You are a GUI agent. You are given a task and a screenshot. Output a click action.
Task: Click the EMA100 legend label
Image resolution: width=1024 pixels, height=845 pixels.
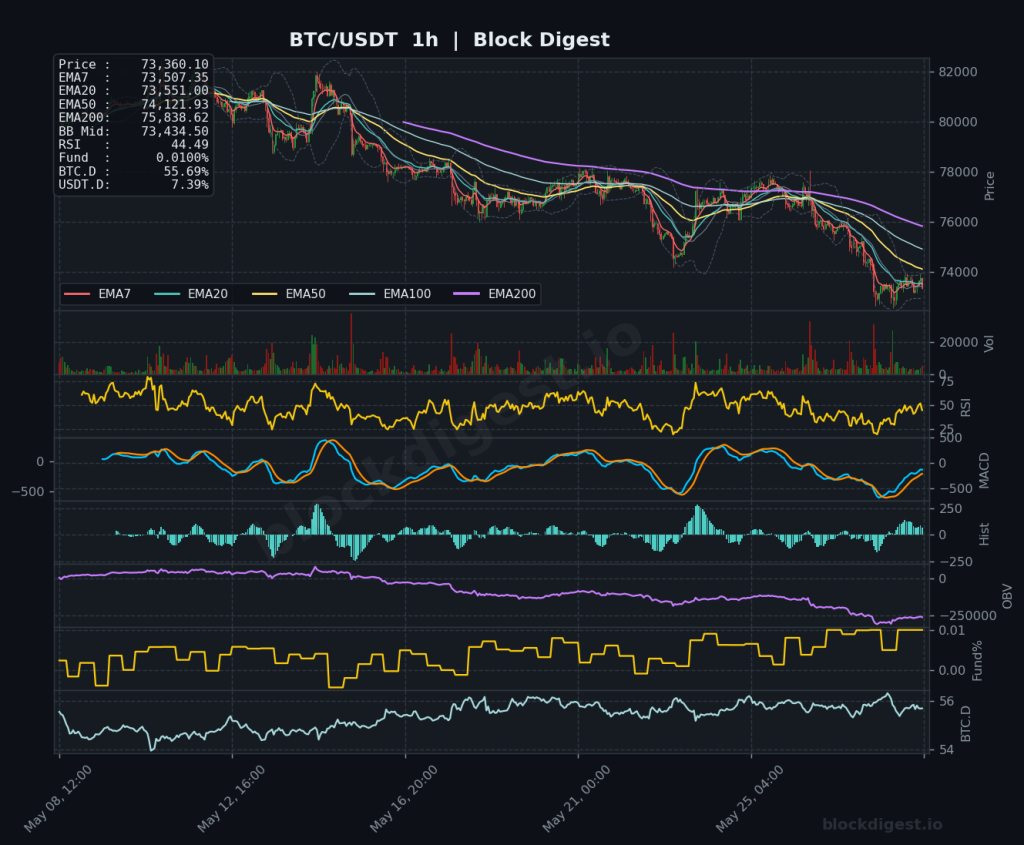tap(407, 295)
